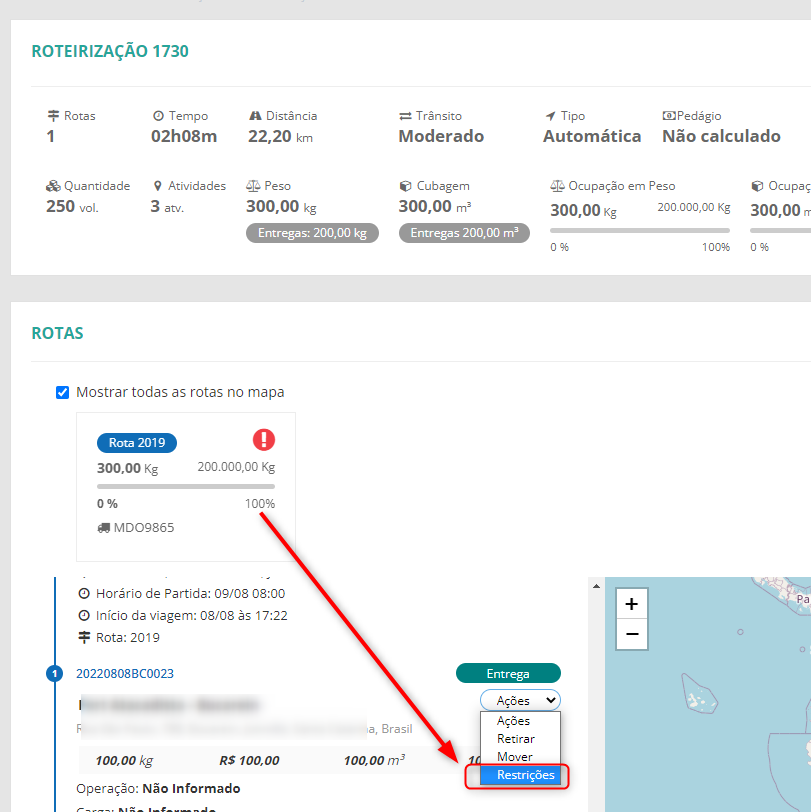The width and height of the screenshot is (811, 812).
Task: Choose Mover from the actions list
Action: point(520,757)
